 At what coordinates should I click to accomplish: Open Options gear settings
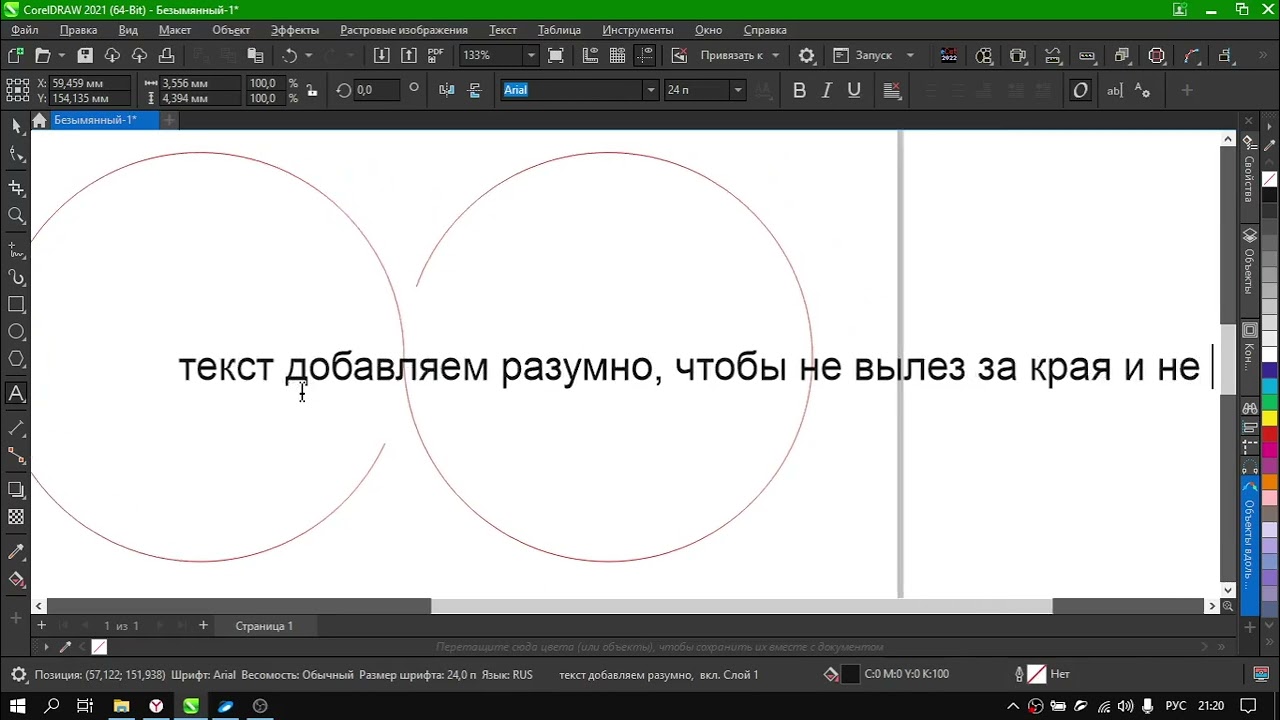807,56
